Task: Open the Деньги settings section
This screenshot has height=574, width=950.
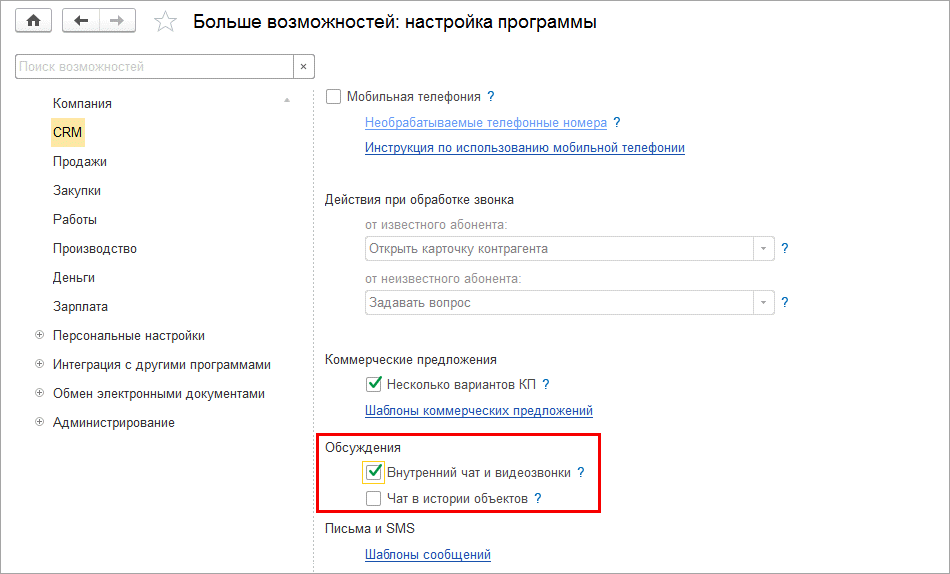Action: click(x=74, y=277)
